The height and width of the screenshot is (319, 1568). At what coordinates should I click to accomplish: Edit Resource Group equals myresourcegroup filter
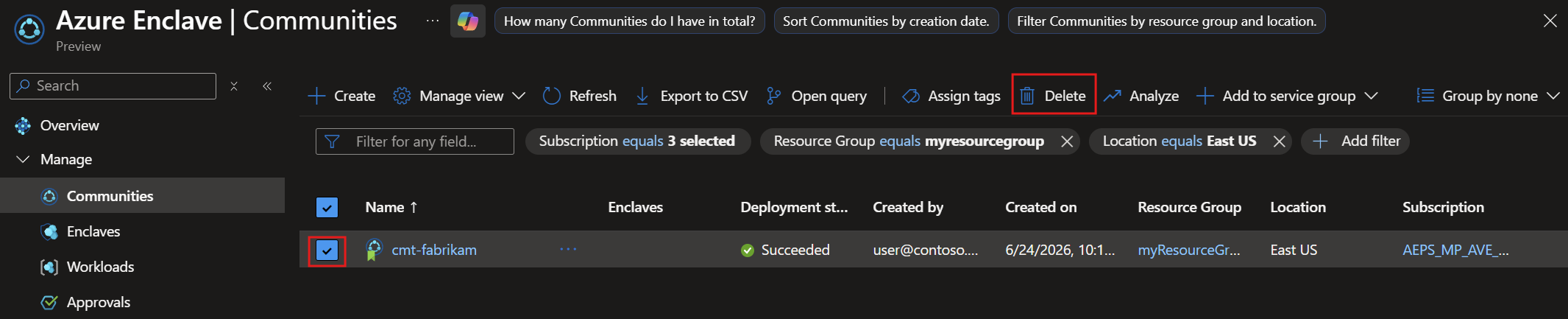(909, 141)
